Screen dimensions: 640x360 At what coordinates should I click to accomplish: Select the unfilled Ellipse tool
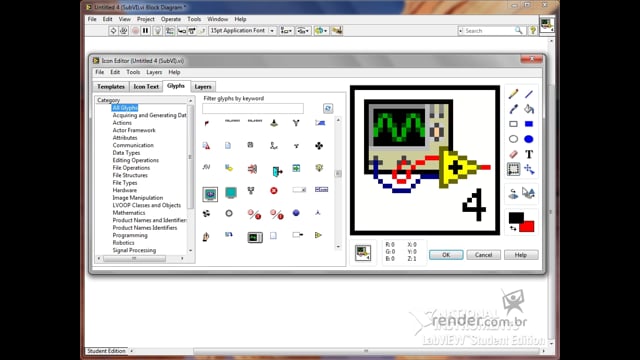click(513, 139)
